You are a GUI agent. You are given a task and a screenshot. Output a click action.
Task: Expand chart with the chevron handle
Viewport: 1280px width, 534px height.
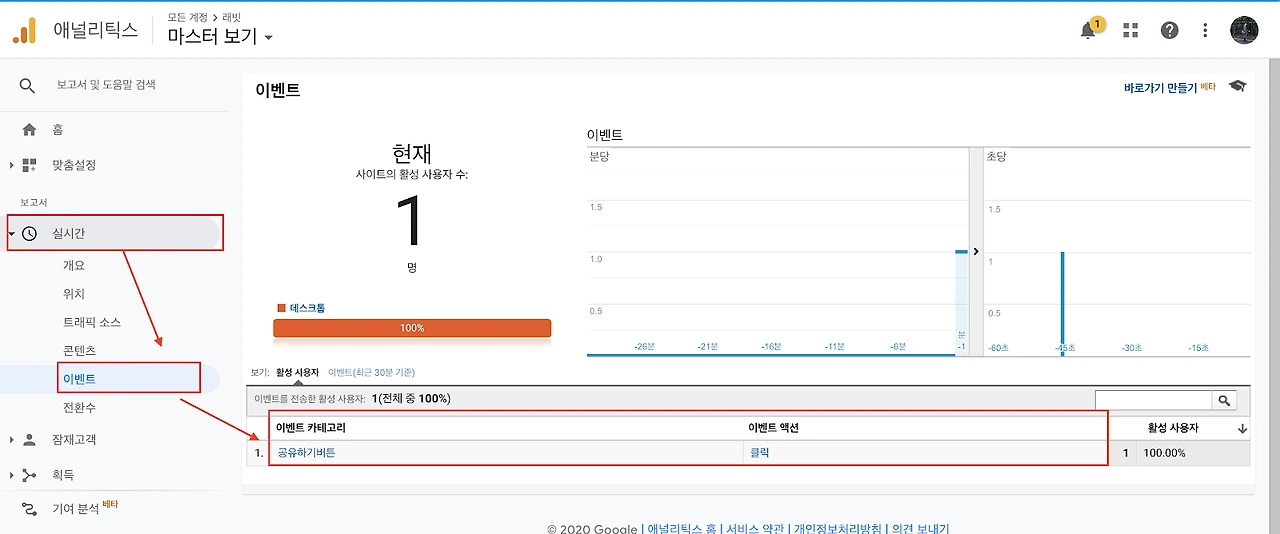976,252
